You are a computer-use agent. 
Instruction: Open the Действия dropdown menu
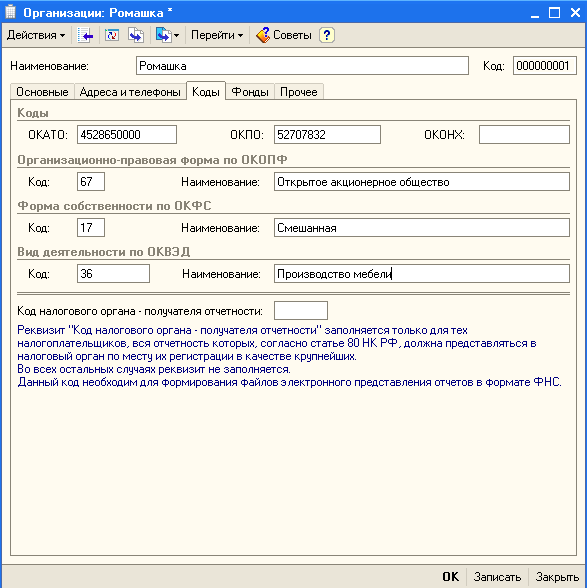[x=36, y=35]
